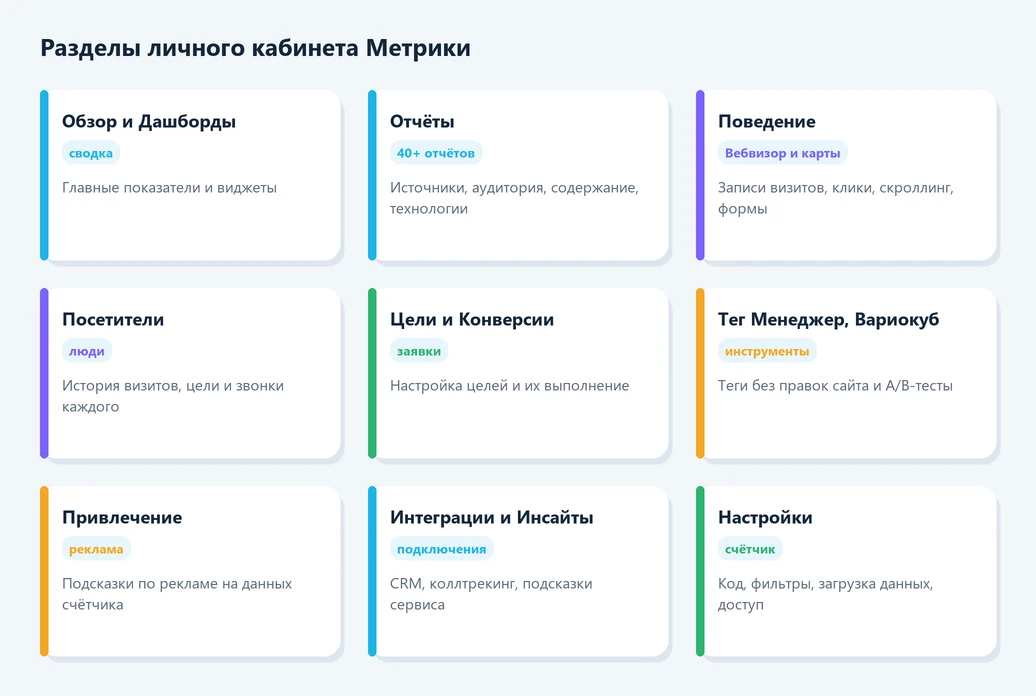Select description "Источники, аудитория, содержание, технологии"
The image size is (1036, 696).
(x=514, y=198)
